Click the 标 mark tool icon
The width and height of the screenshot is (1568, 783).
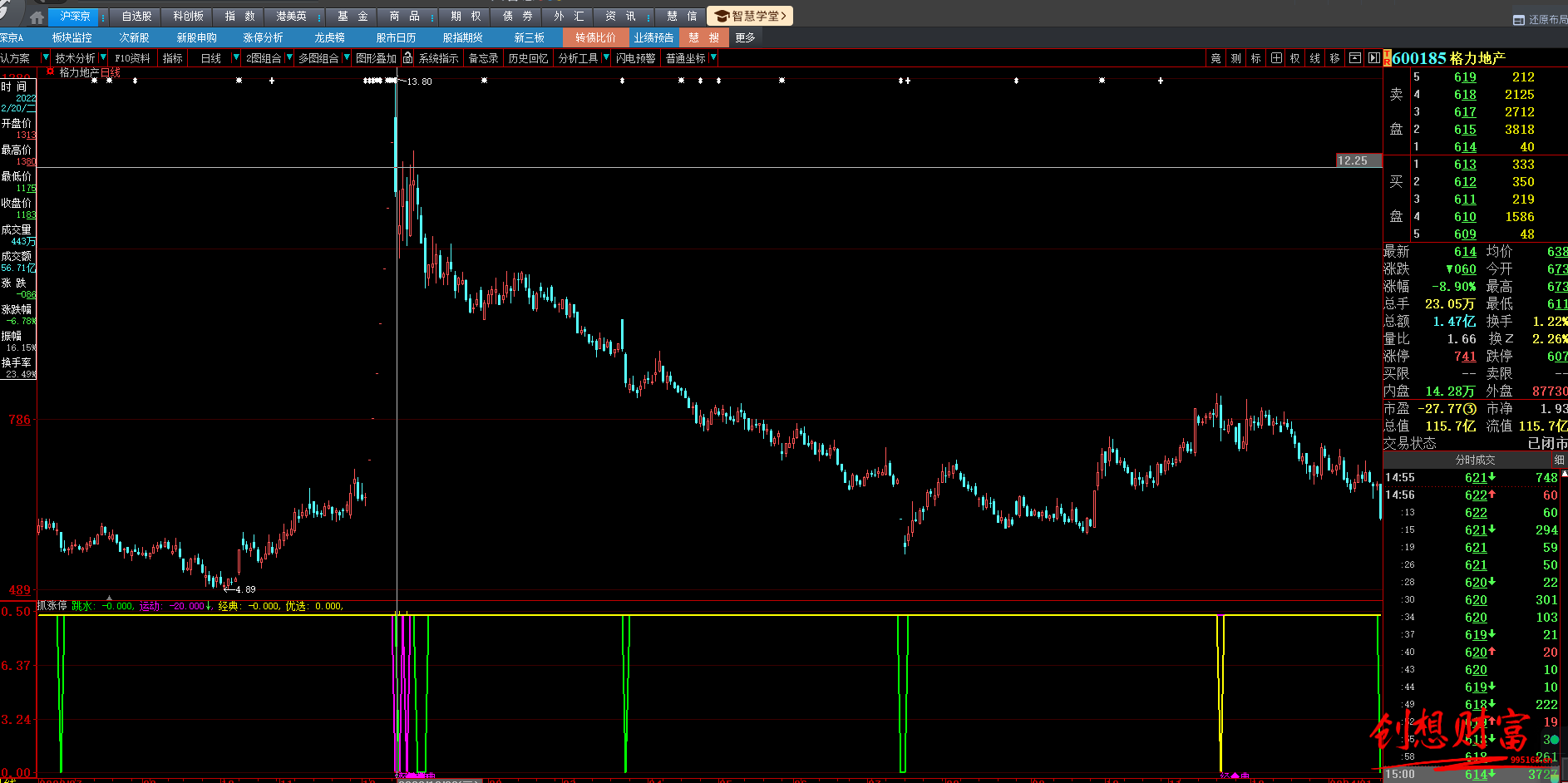pyautogui.click(x=1255, y=58)
